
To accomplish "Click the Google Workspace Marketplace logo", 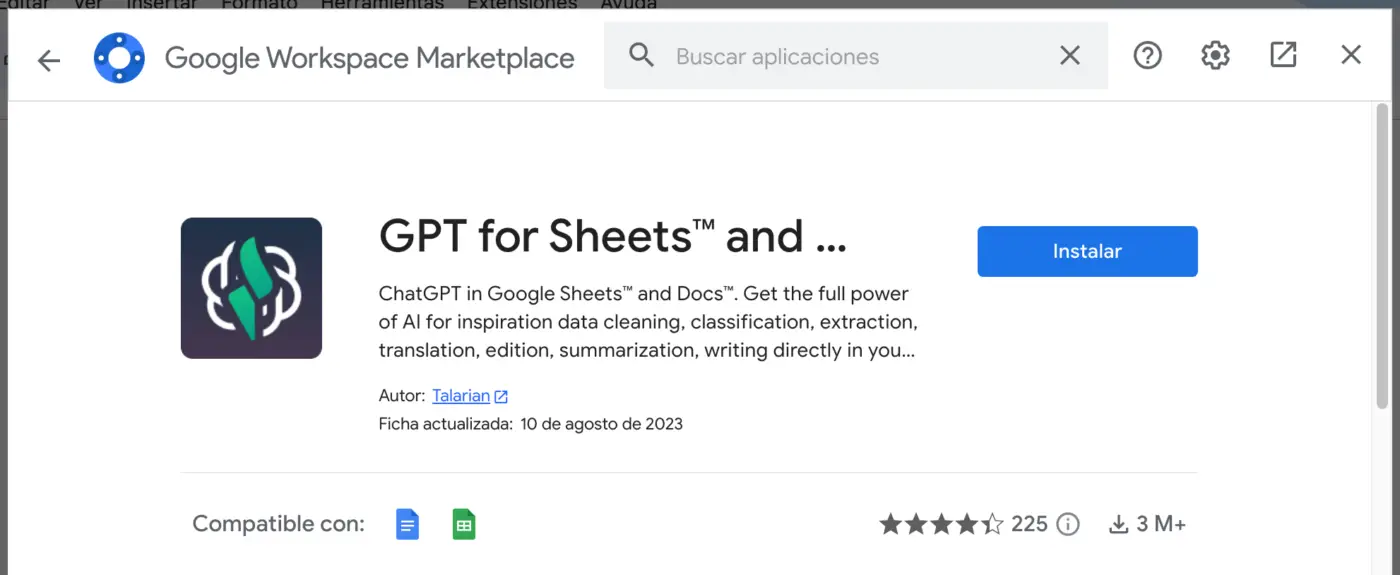I will 119,58.
